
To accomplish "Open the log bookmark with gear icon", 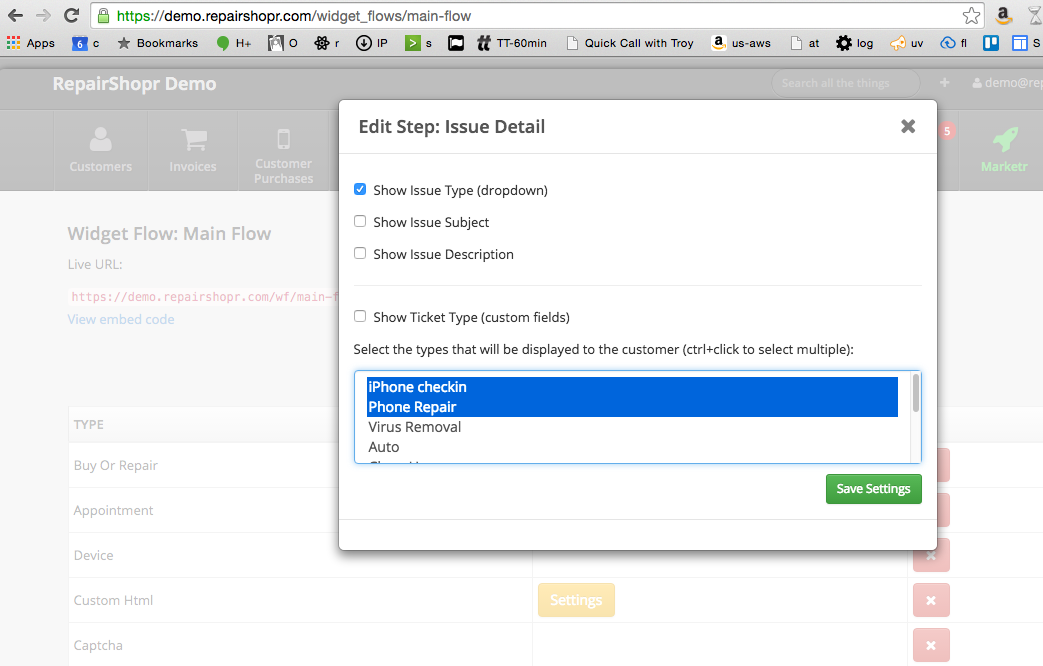I will [x=855, y=43].
